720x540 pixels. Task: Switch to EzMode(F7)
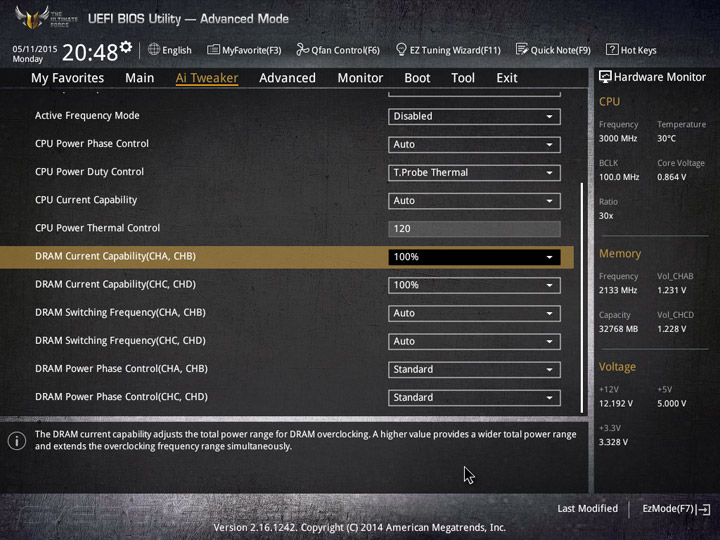676,509
